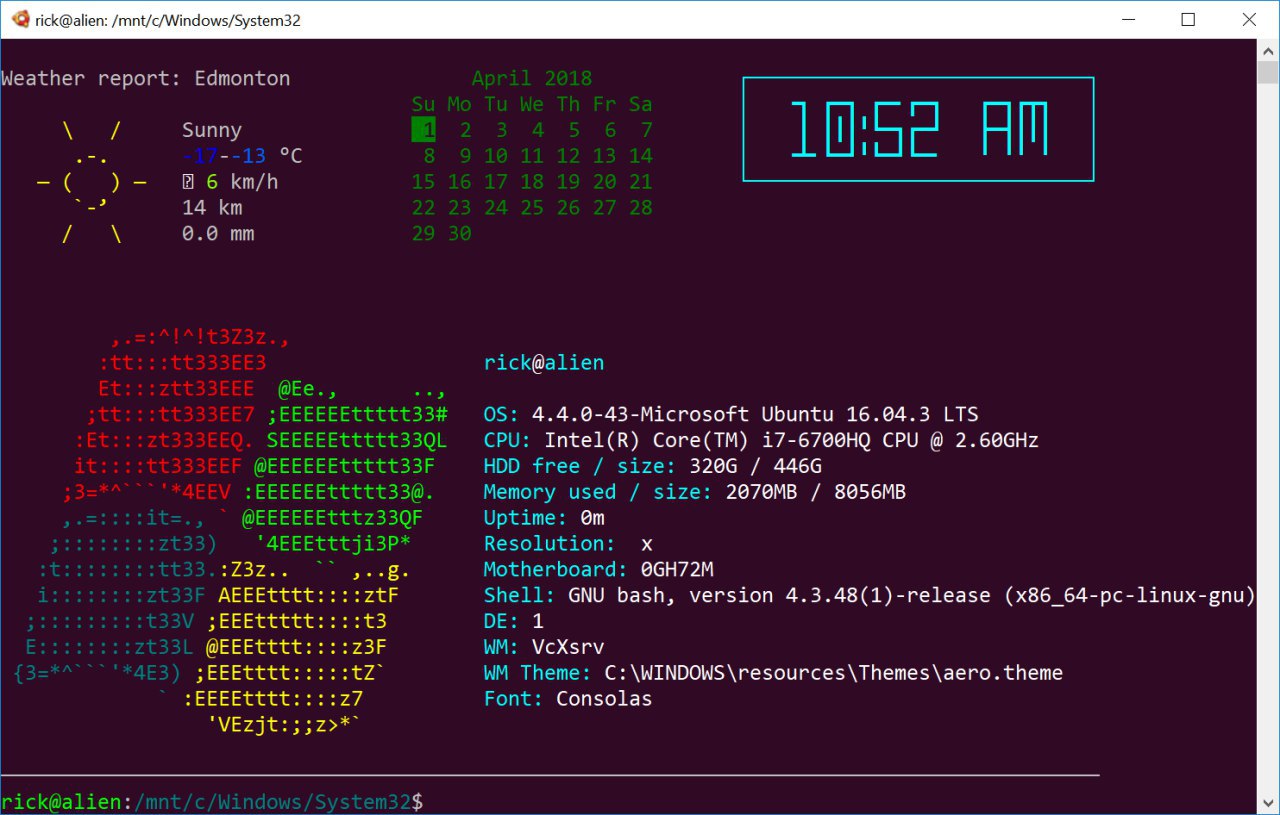Click 'rick@alien' above the system info

click(x=544, y=363)
